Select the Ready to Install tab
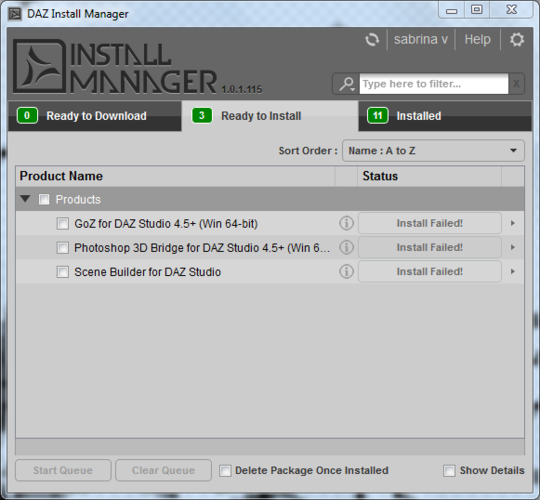The height and width of the screenshot is (500, 540). point(270,116)
